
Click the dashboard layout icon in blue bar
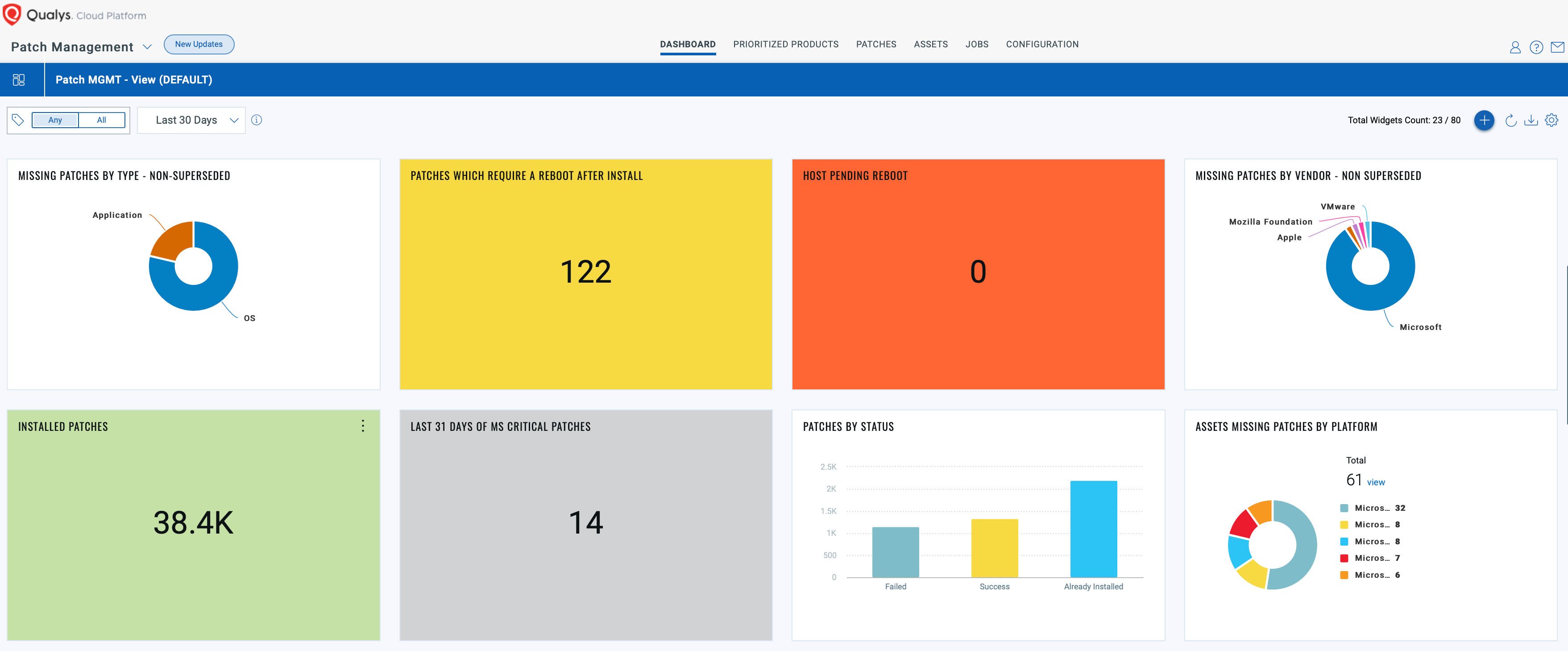(19, 80)
